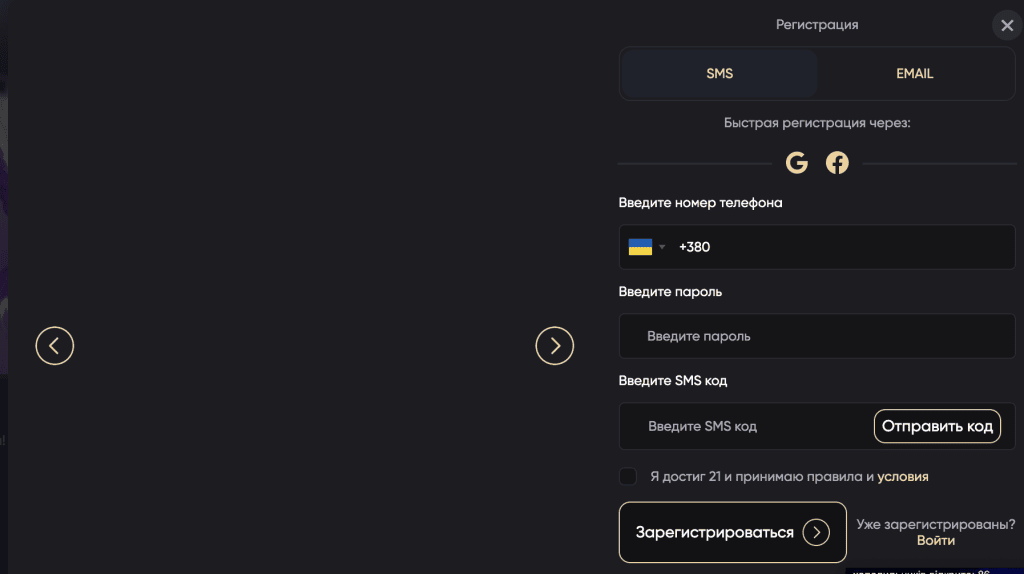The width and height of the screenshot is (1024, 574).
Task: Click the Facebook quick registration icon
Action: coord(837,163)
